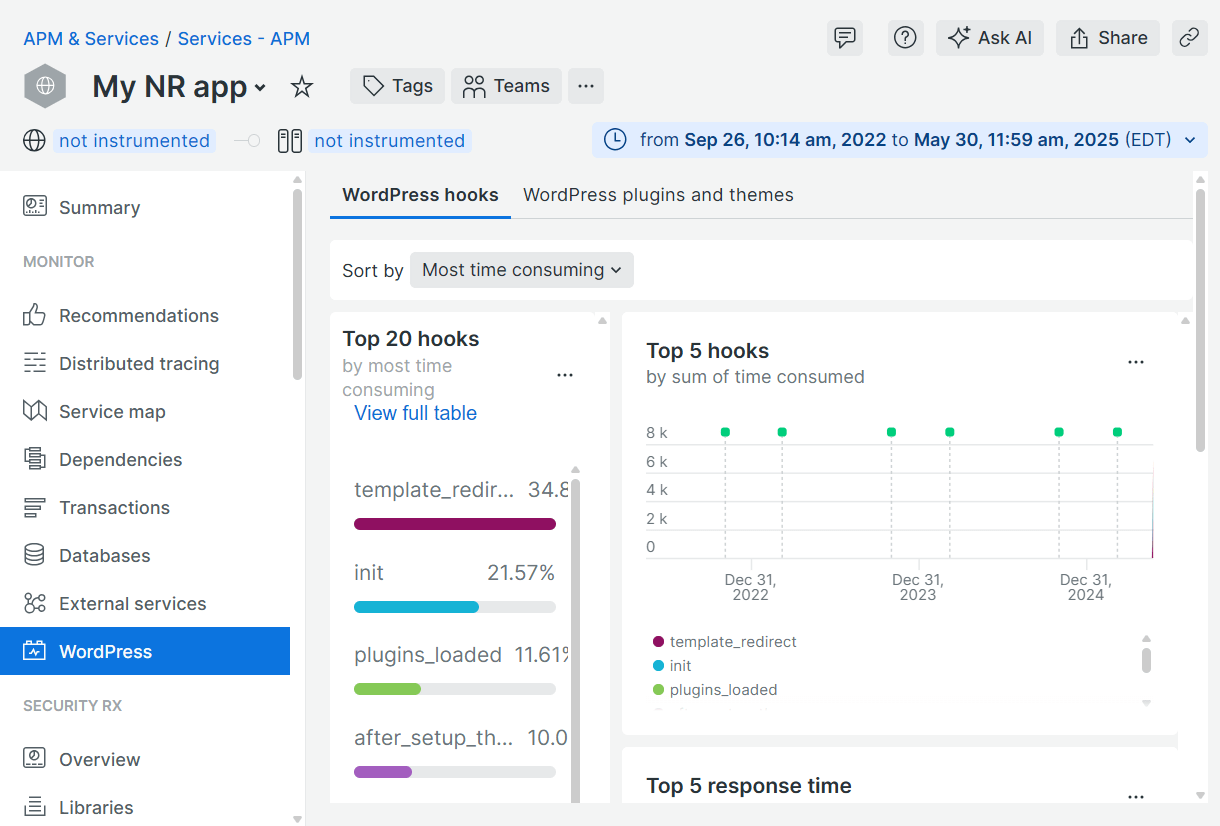
Task: Open Transactions in the sidebar
Action: (145, 507)
